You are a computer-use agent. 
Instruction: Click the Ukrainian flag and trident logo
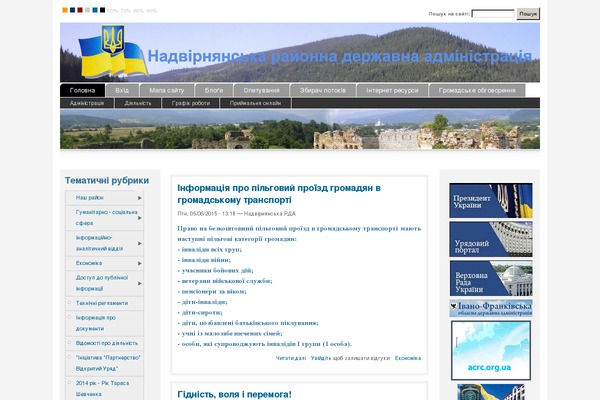point(113,51)
